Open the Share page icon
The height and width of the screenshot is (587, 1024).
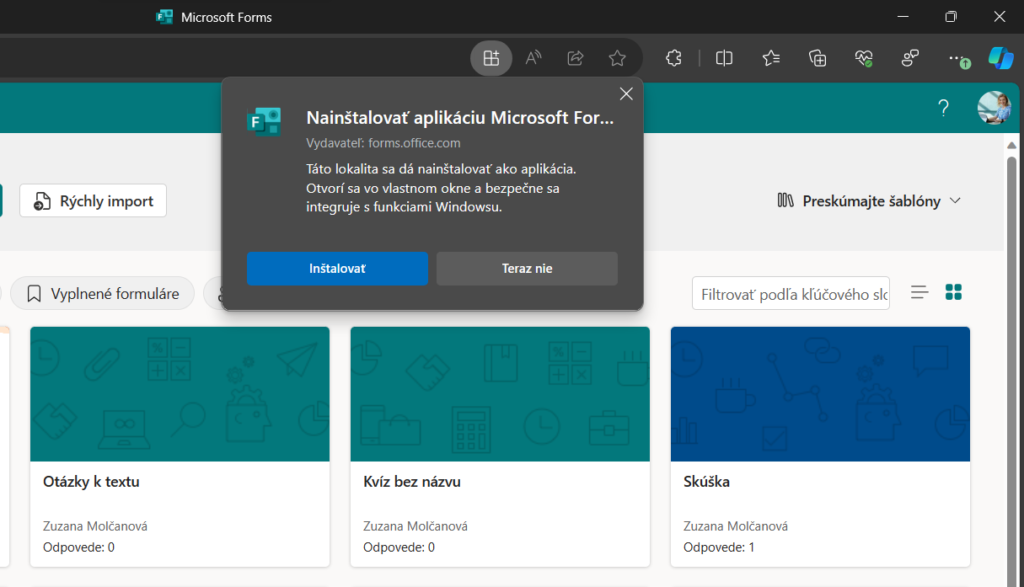(575, 58)
